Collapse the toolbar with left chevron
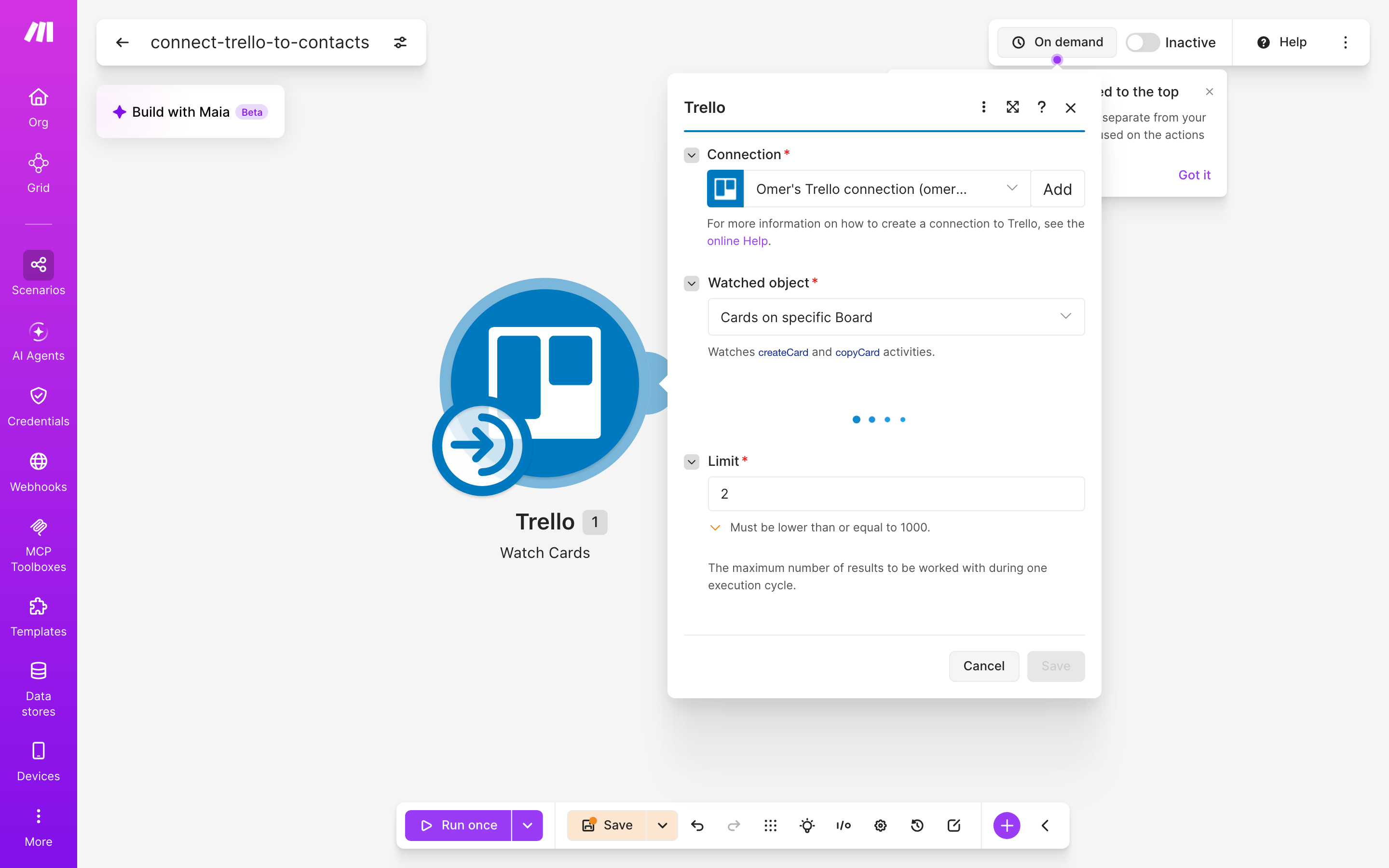The height and width of the screenshot is (868, 1389). click(1045, 825)
